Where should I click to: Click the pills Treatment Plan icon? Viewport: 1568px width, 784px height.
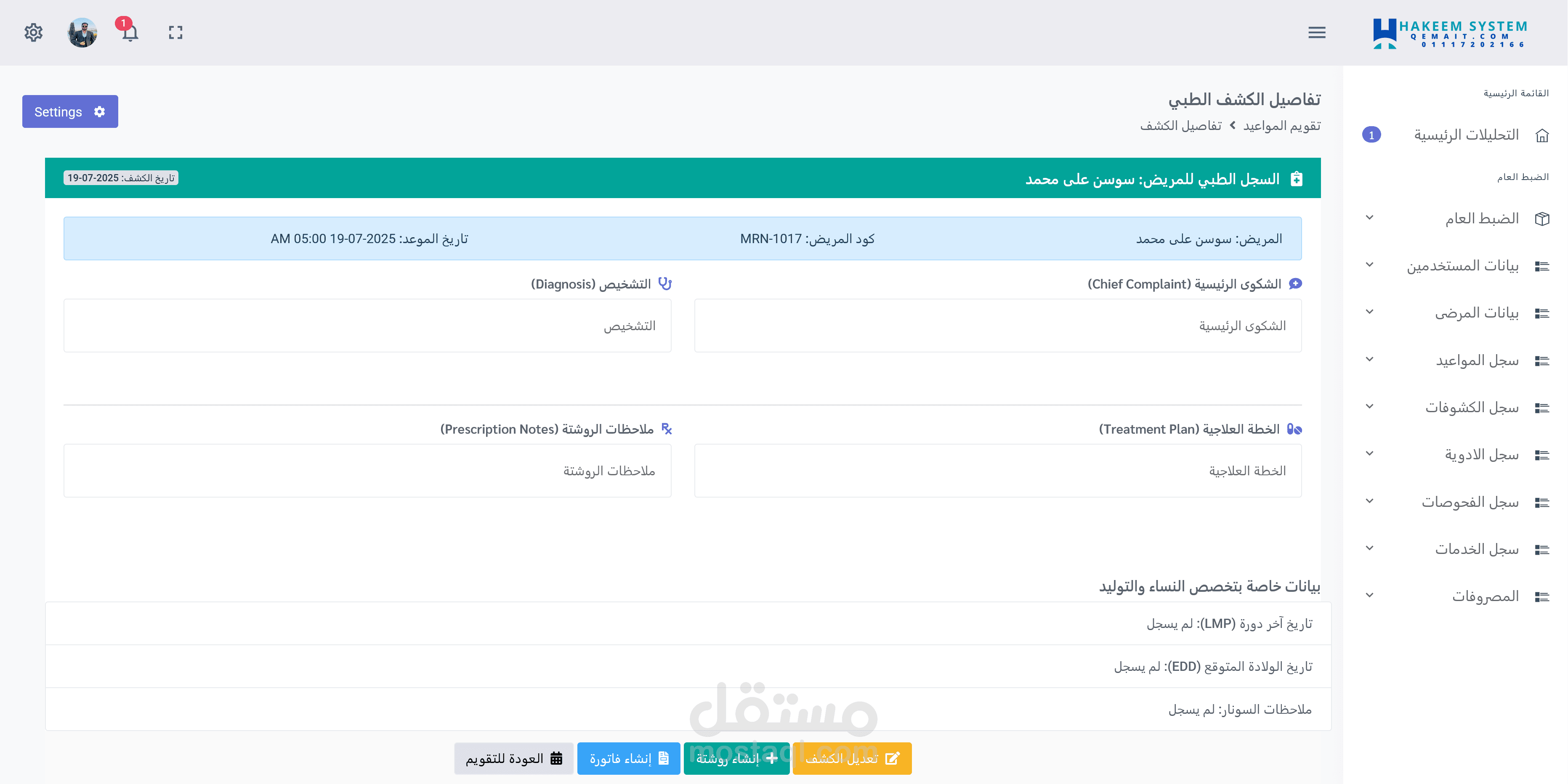click(x=1295, y=429)
